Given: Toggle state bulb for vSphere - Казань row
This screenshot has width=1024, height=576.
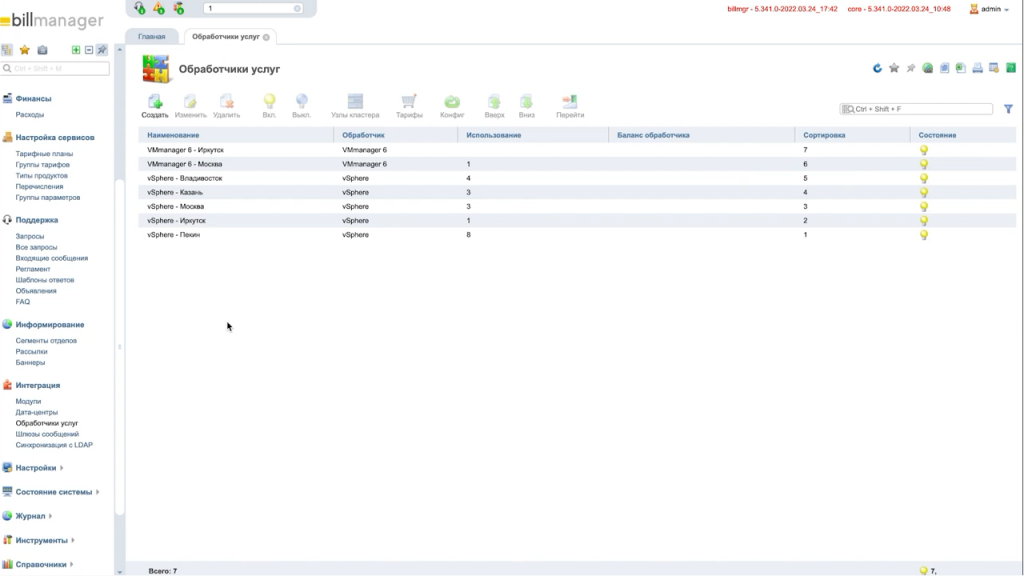Looking at the screenshot, I should [923, 193].
